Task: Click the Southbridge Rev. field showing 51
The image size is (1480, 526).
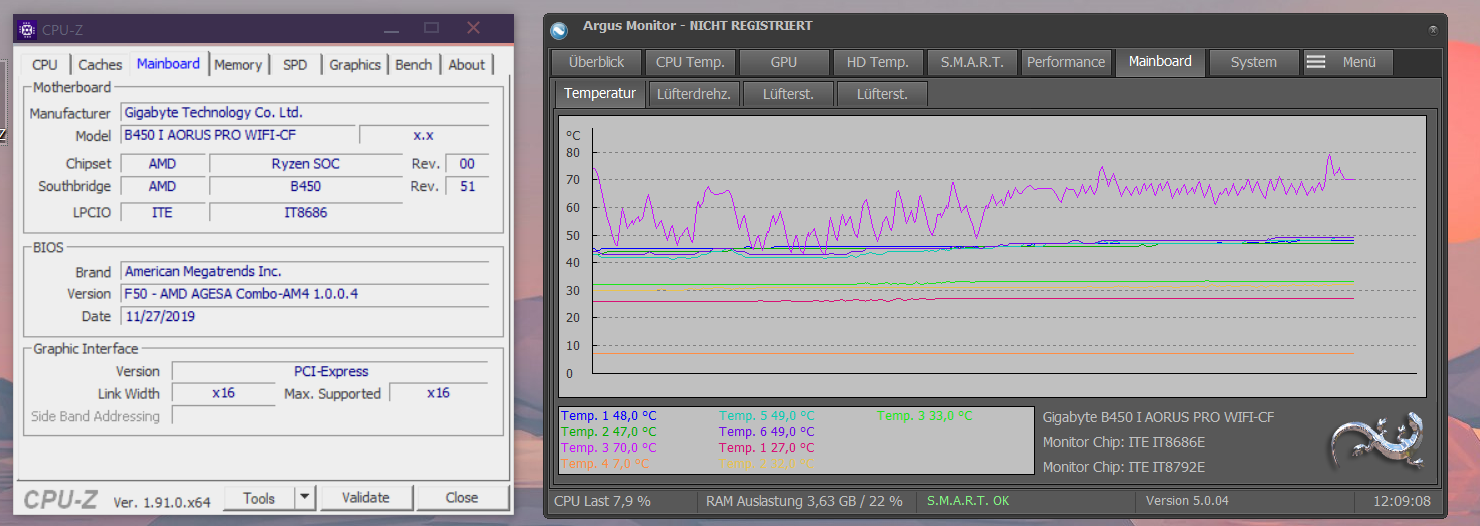Action: [x=467, y=186]
